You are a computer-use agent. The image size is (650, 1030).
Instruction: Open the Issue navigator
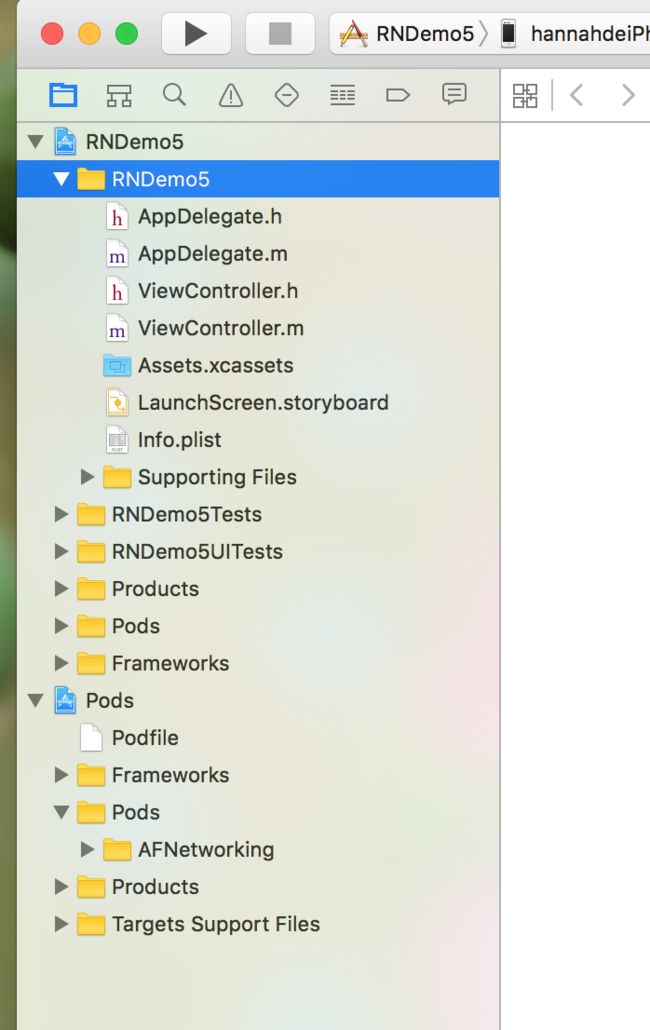pyautogui.click(x=230, y=95)
